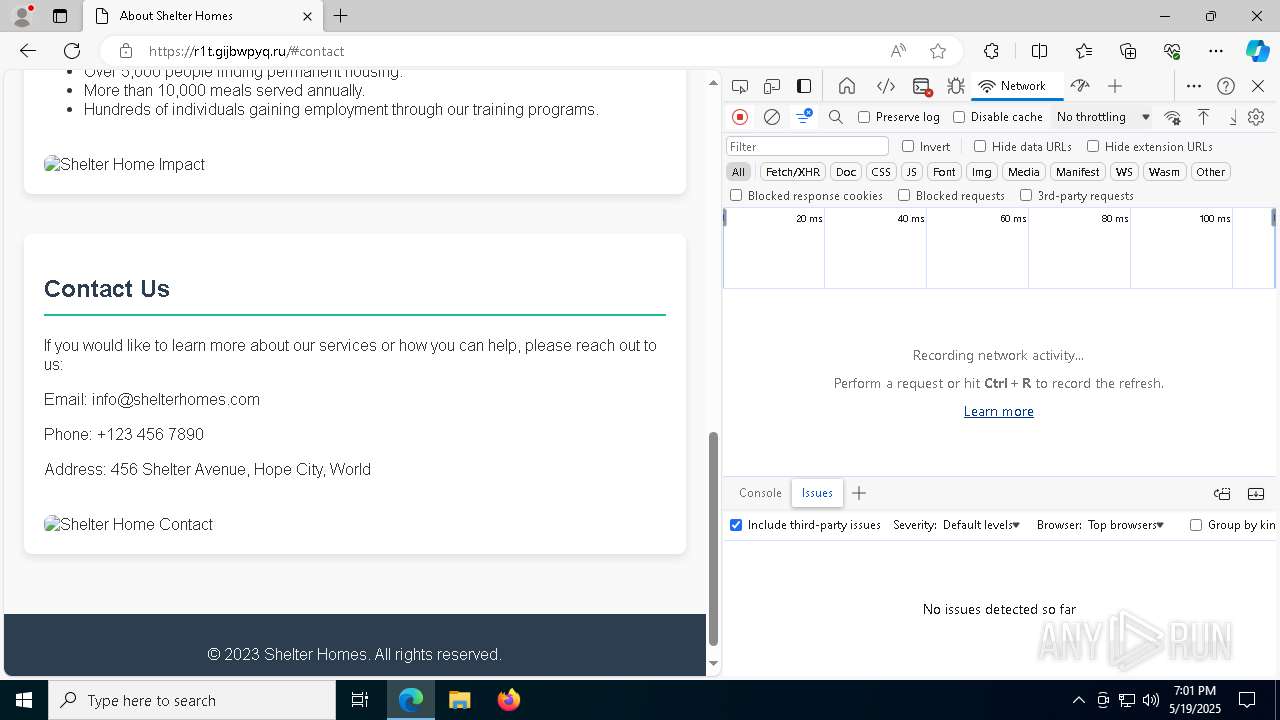This screenshot has height=720, width=1280.
Task: Filter requests by JS type
Action: (x=911, y=172)
